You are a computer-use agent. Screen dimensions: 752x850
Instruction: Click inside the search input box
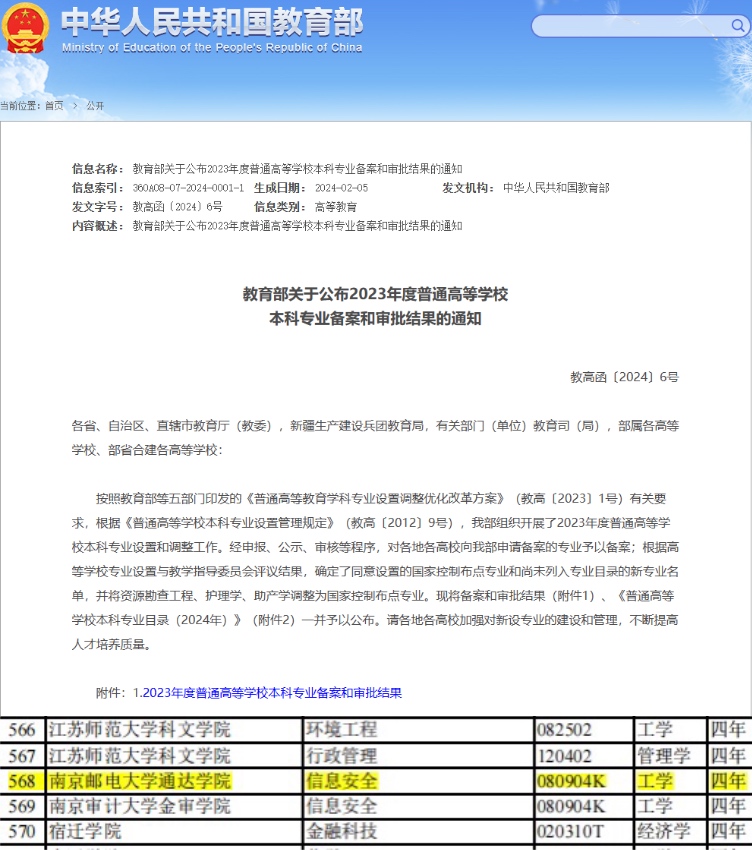620,26
